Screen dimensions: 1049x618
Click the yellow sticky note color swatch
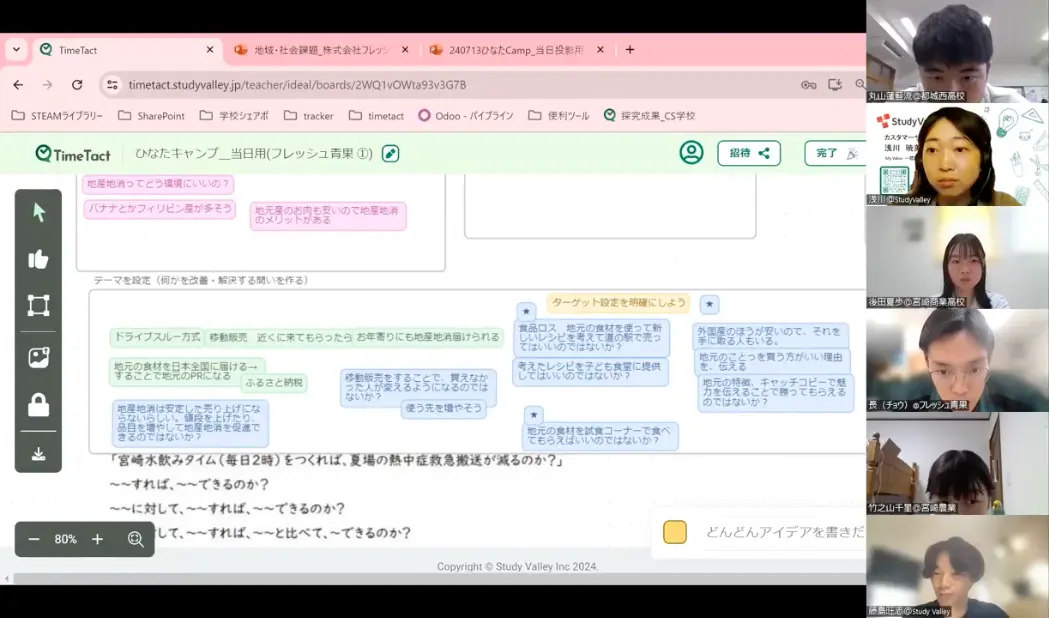pos(675,532)
